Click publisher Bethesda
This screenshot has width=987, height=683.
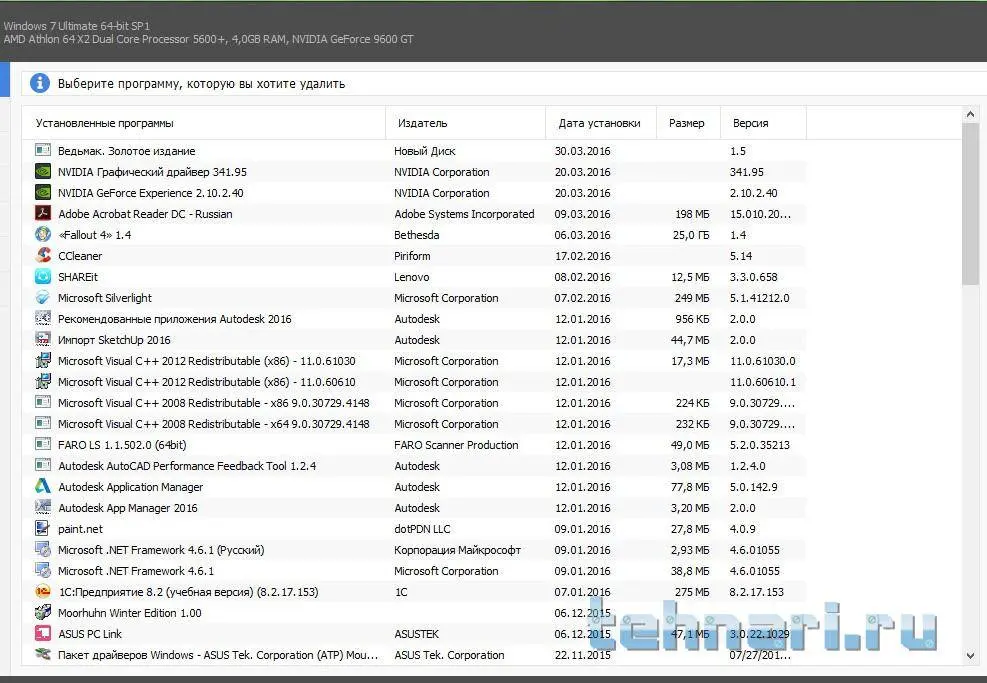click(417, 235)
